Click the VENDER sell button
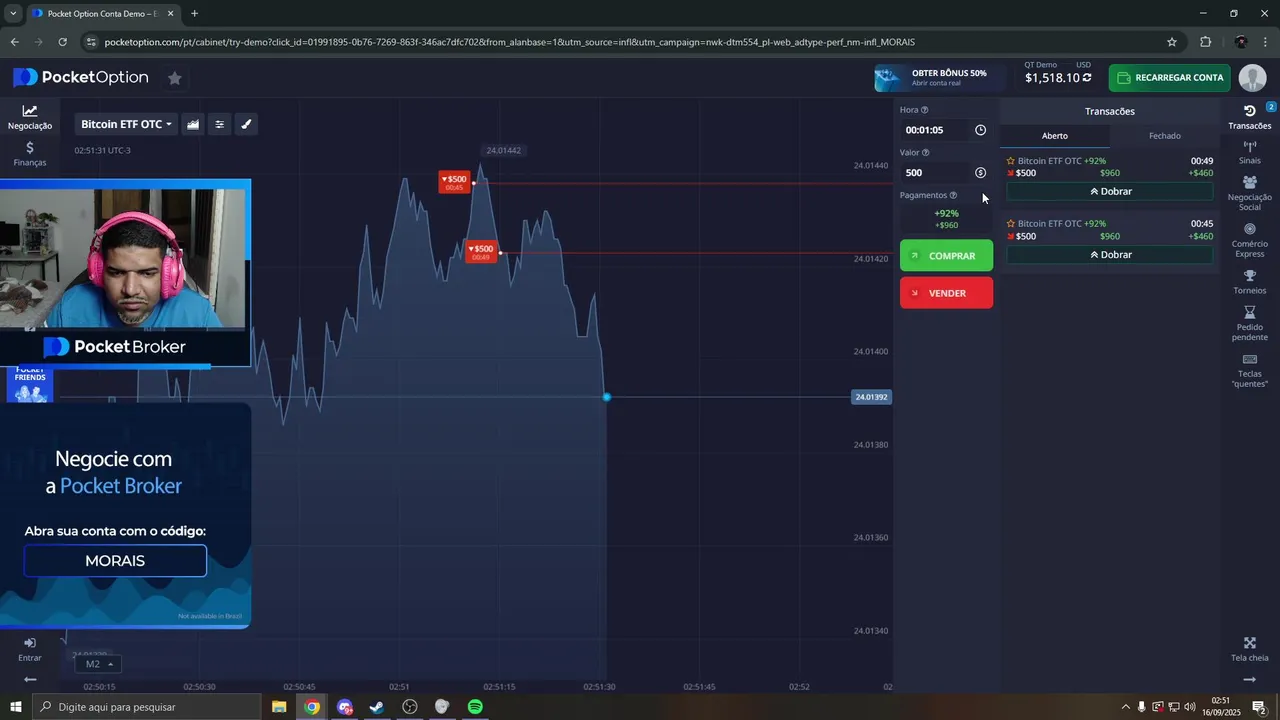This screenshot has width=1280, height=720. (x=946, y=293)
